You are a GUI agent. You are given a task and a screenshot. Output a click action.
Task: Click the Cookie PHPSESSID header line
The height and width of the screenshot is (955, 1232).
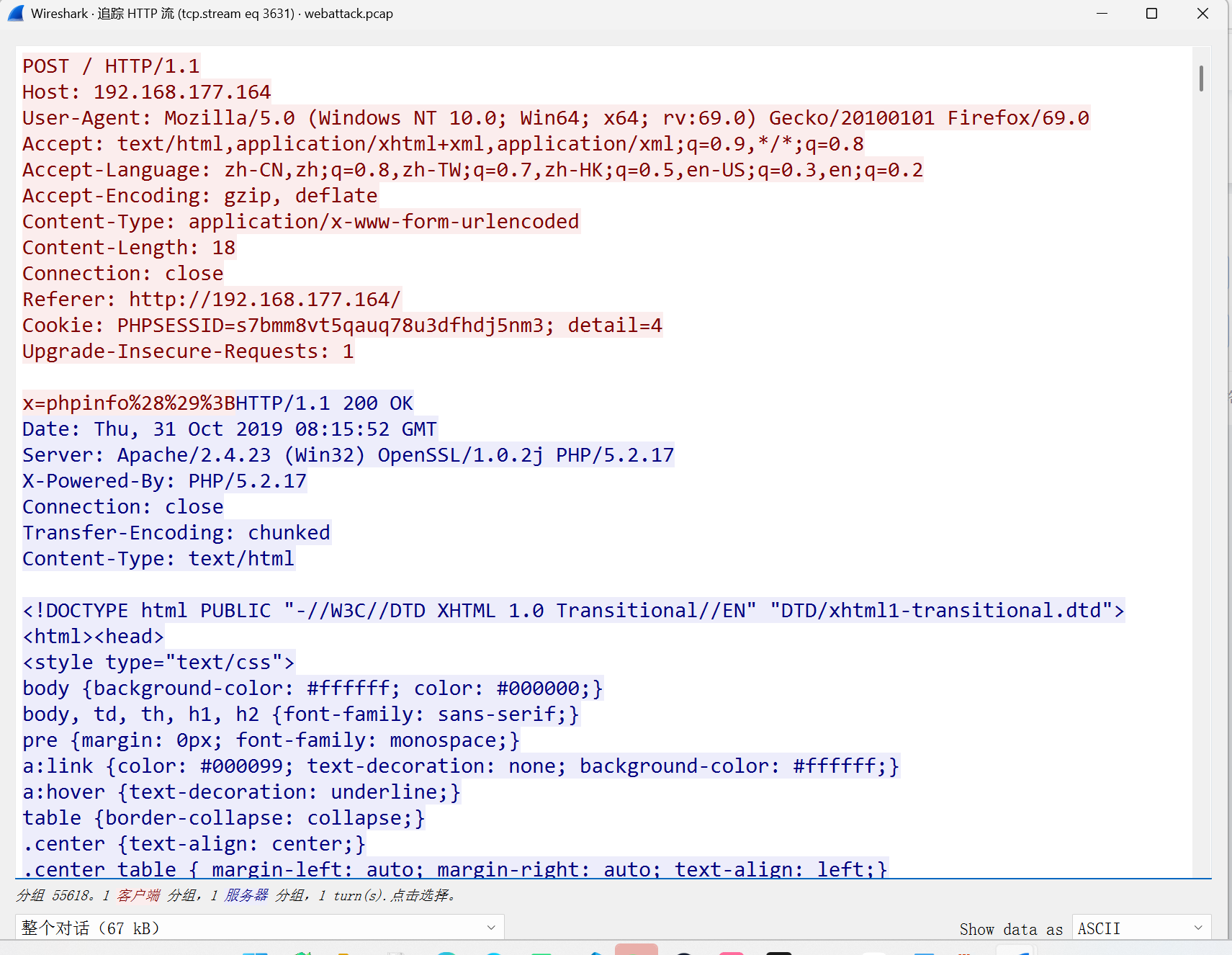pyautogui.click(x=342, y=326)
